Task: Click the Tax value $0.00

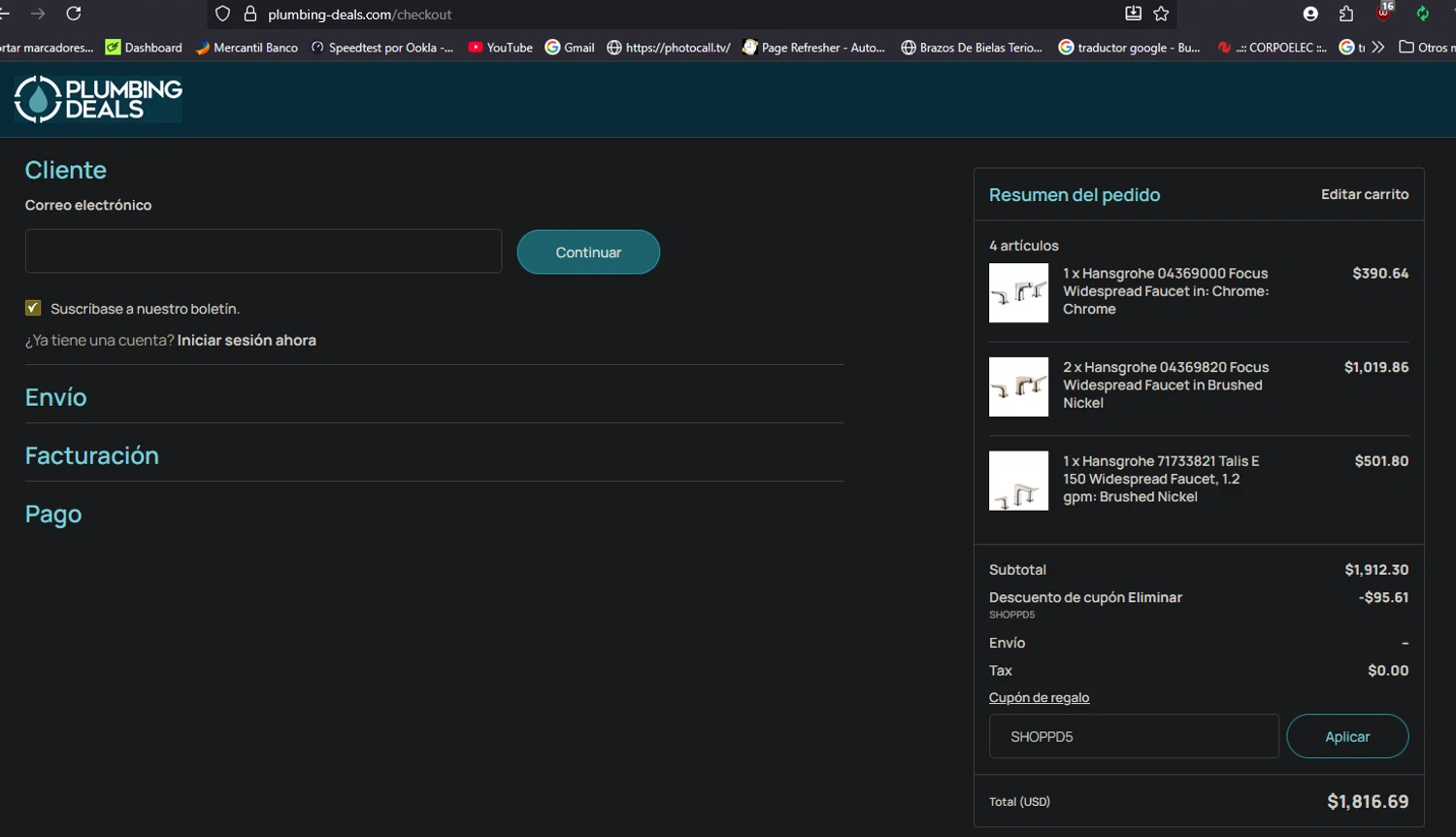Action: (x=1388, y=670)
